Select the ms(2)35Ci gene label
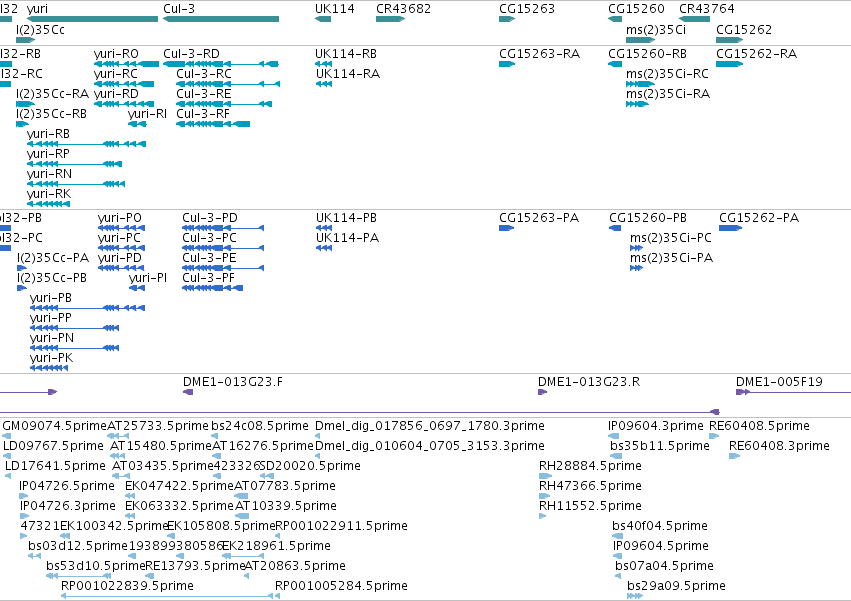Screen dimensions: 851x601 pyautogui.click(x=656, y=29)
